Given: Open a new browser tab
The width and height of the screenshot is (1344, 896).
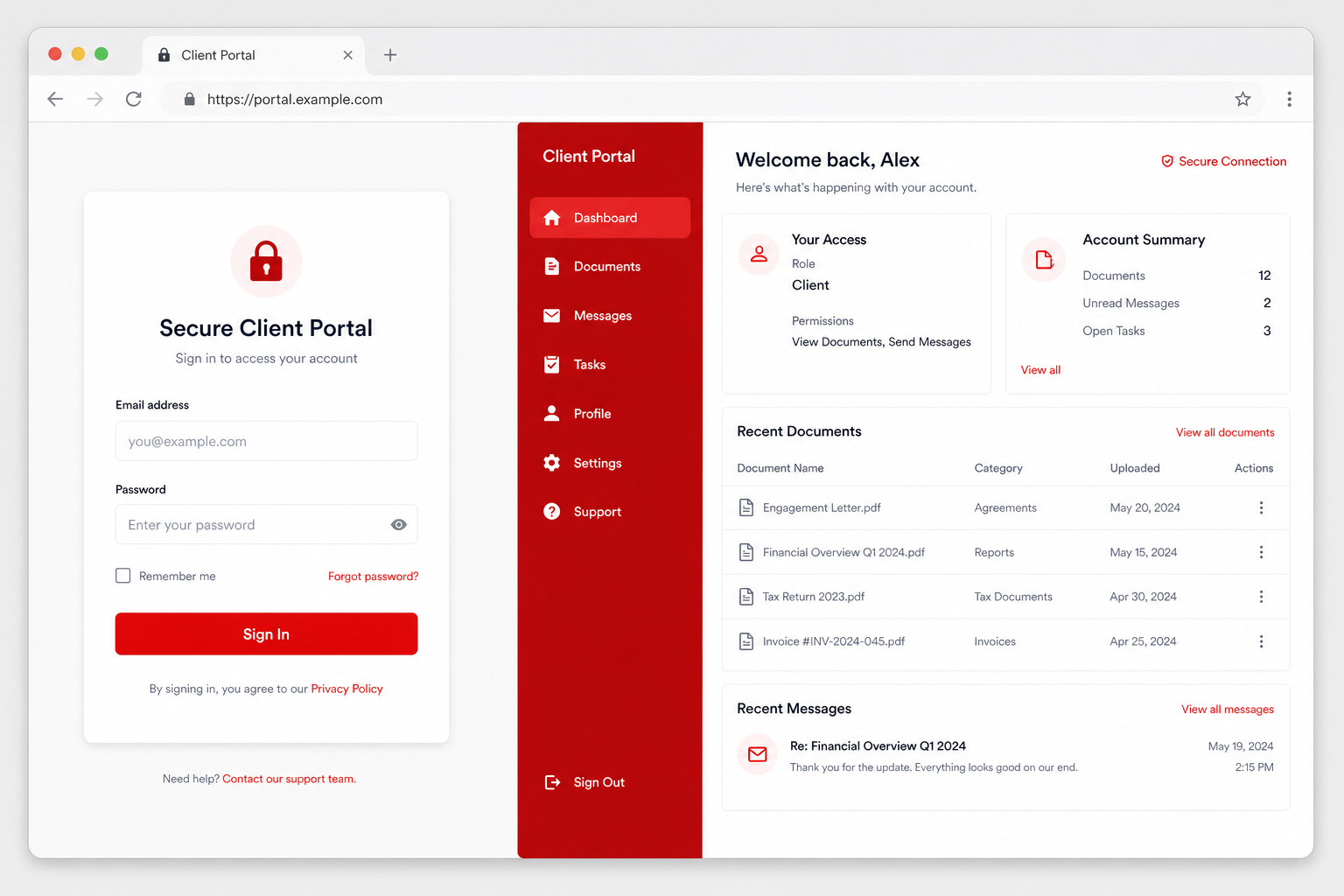Looking at the screenshot, I should (x=390, y=55).
